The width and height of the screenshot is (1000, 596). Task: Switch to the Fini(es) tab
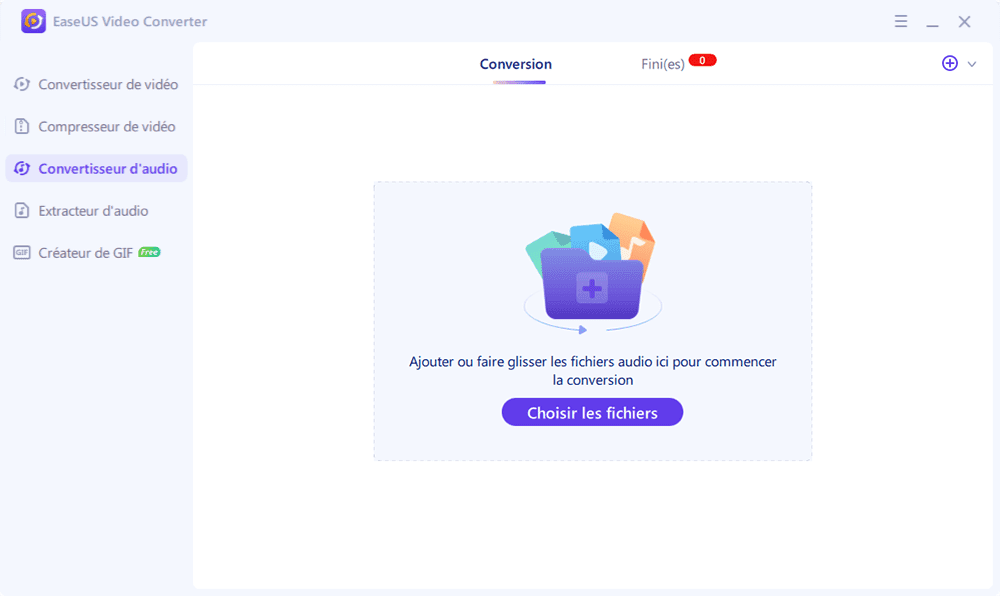(662, 61)
